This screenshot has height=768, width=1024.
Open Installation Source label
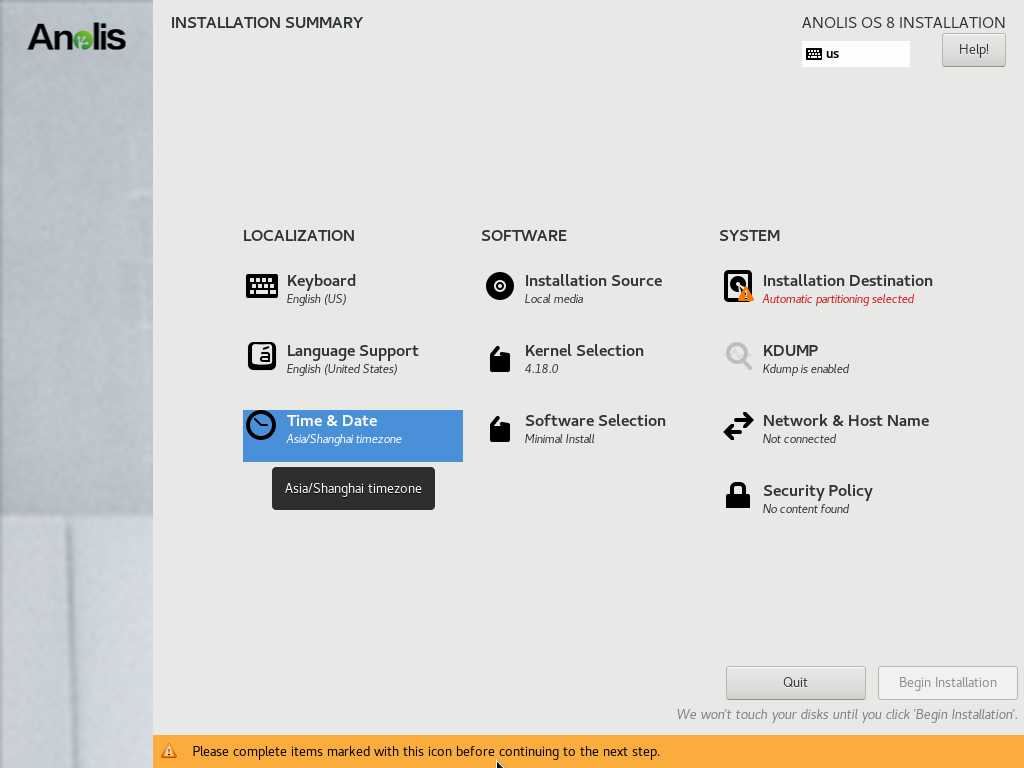coord(593,281)
